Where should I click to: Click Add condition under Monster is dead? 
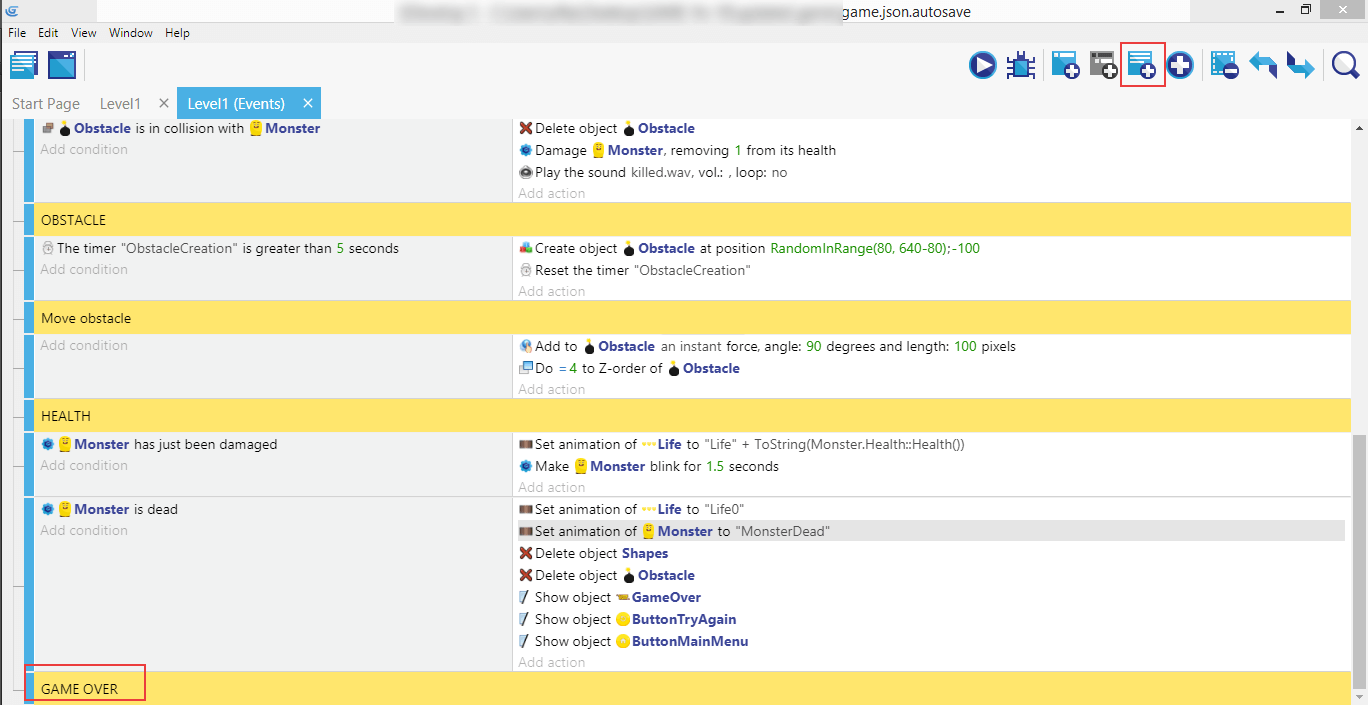pyautogui.click(x=84, y=531)
